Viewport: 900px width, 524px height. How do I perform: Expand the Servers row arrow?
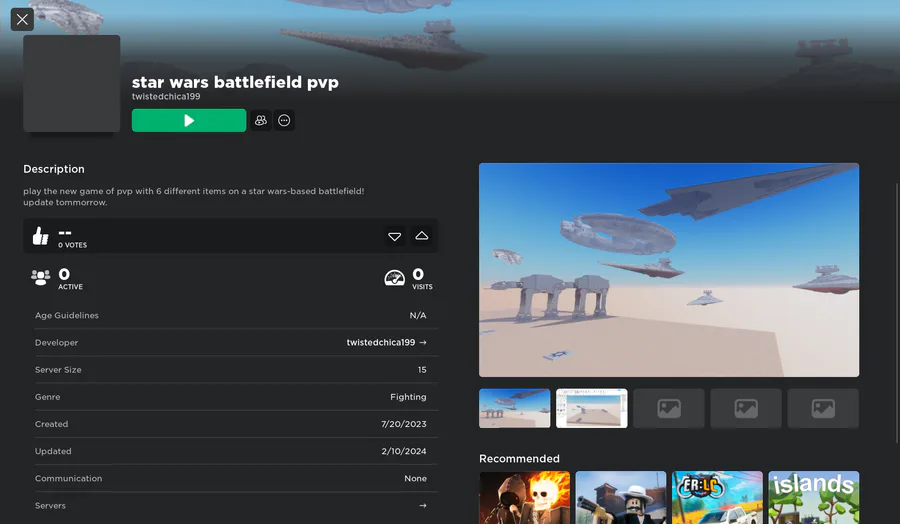coord(423,506)
